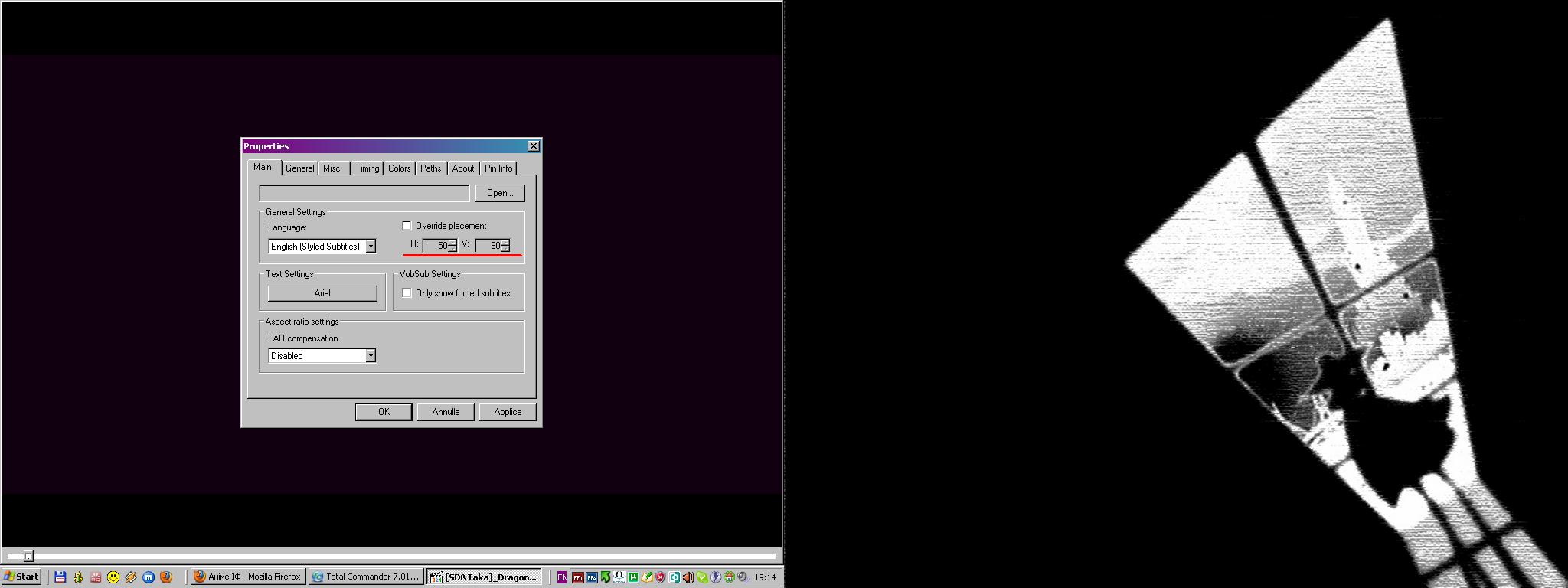Viewport: 1568px width, 588px height.
Task: Switch to the General tab
Action: [299, 168]
